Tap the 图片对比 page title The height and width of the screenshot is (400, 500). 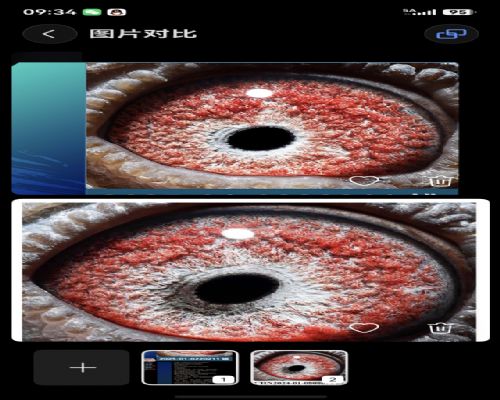click(x=143, y=34)
